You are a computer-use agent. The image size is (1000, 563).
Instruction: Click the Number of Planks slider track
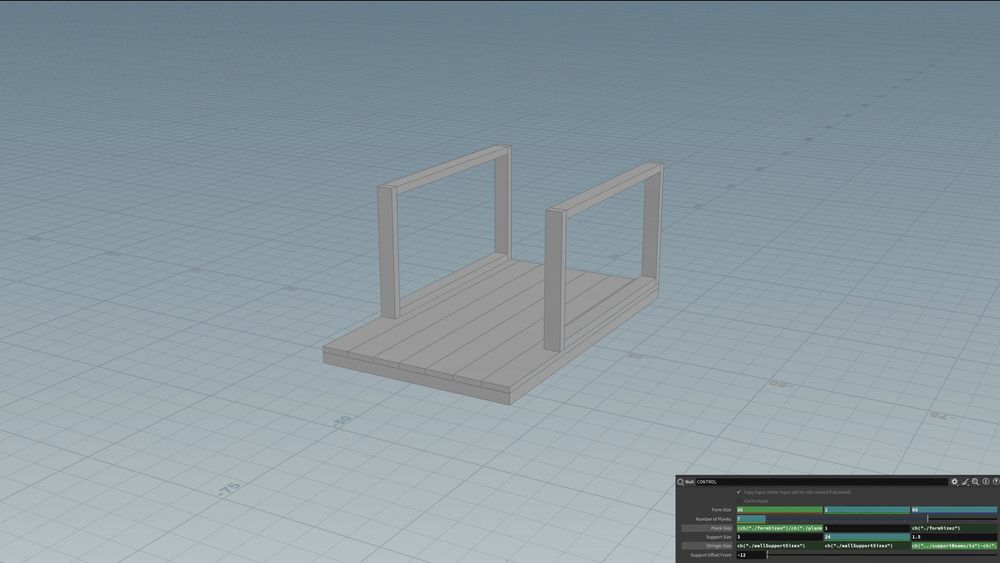point(882,519)
